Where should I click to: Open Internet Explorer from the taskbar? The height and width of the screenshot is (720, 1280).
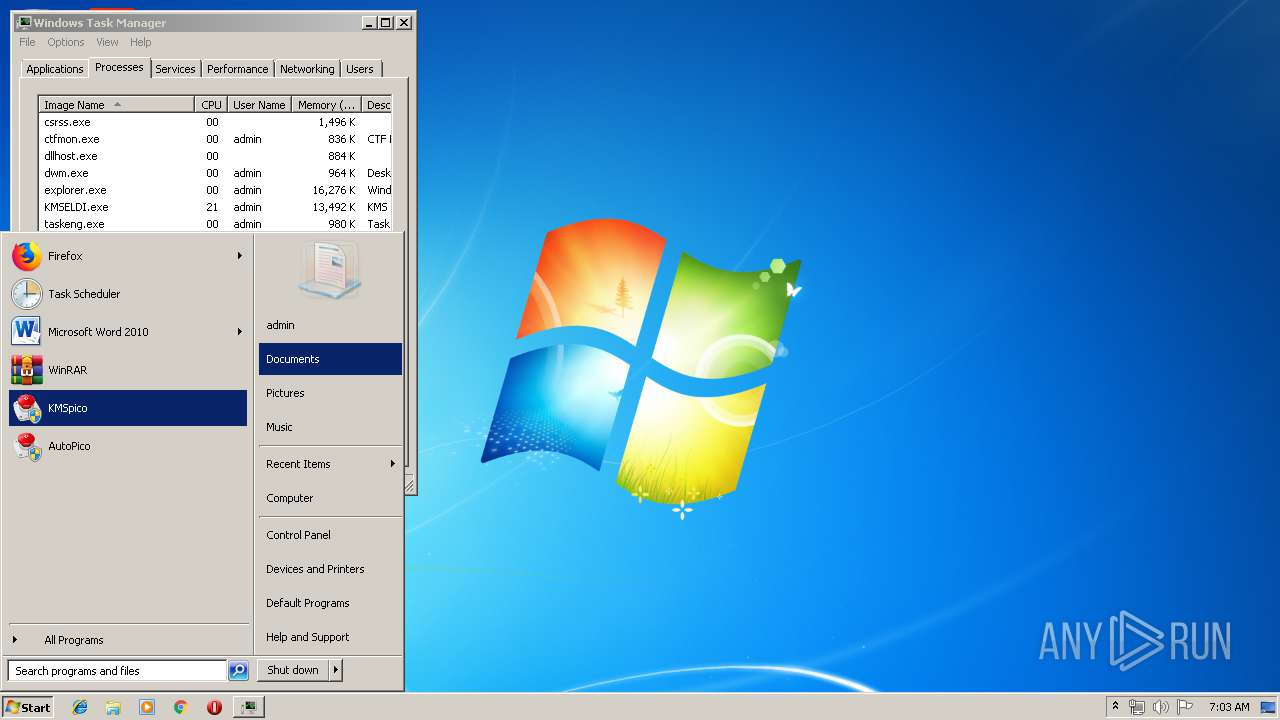click(x=80, y=707)
